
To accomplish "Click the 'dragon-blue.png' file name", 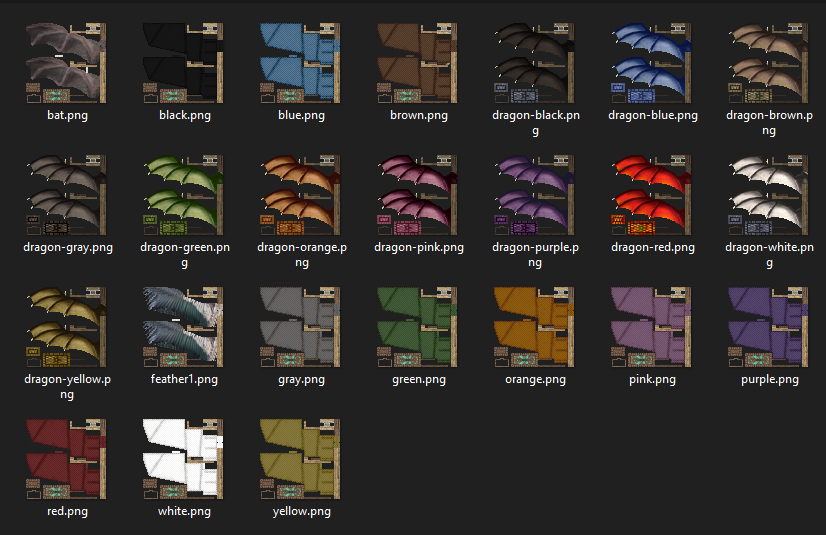I will [653, 115].
